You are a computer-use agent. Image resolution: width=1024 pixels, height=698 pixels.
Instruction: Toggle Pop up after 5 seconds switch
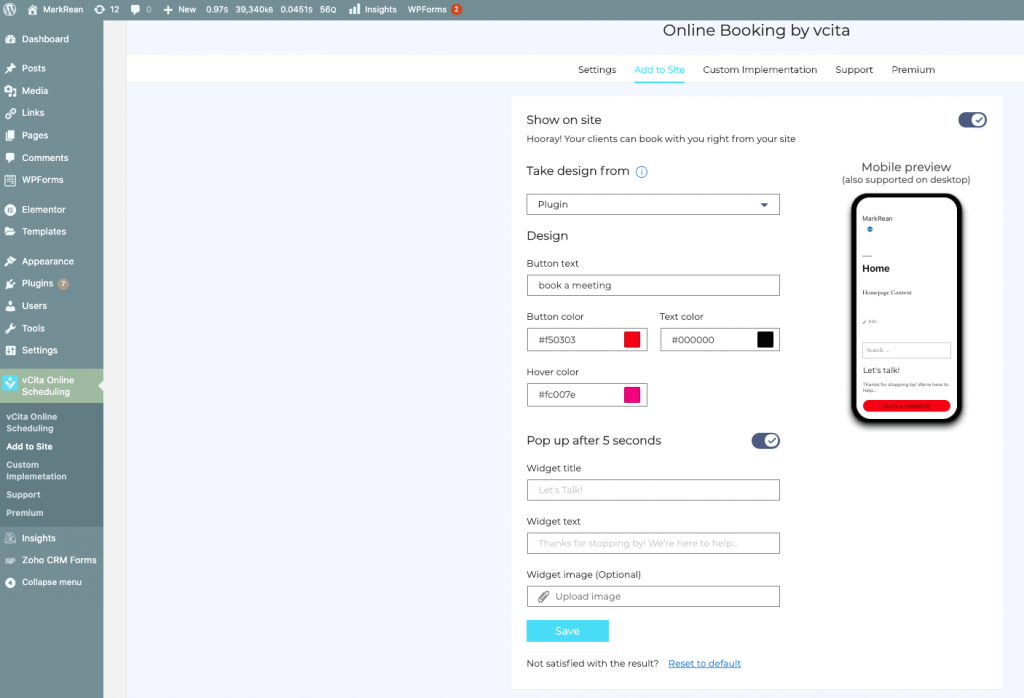coord(765,441)
